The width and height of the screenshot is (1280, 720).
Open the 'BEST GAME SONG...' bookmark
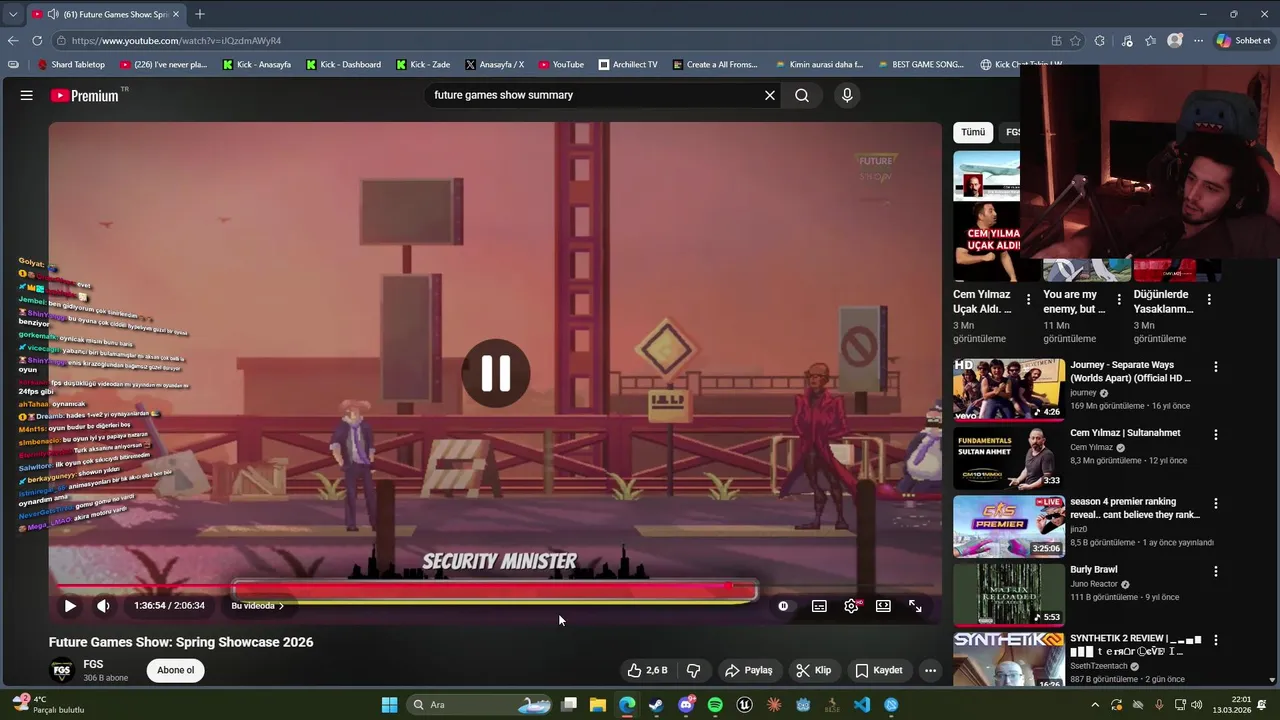921,64
